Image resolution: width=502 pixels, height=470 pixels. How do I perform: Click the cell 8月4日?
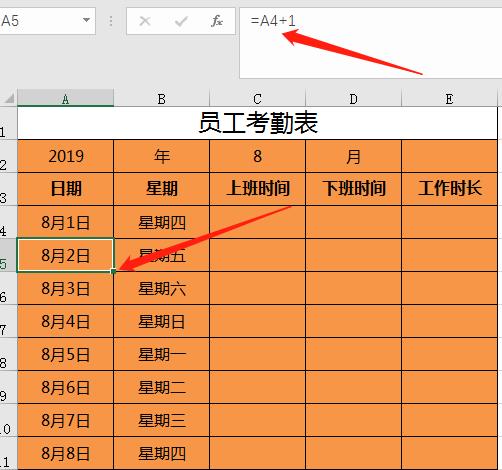(66, 321)
